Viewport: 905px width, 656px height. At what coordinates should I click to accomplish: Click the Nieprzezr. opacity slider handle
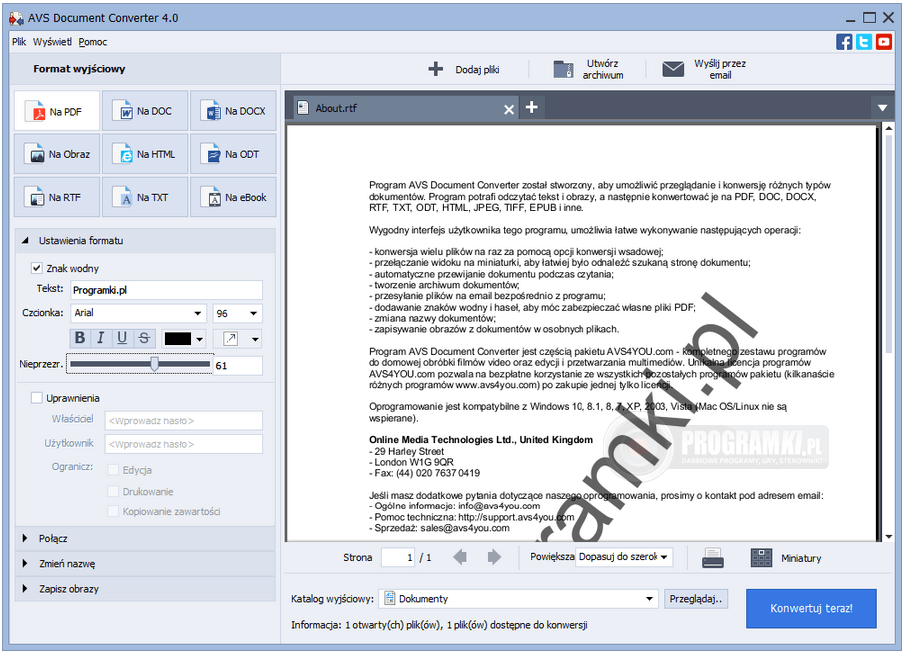154,364
